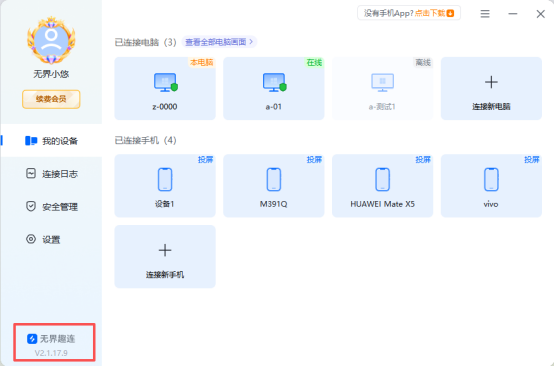The height and width of the screenshot is (366, 554).
Task: Click the 安全管理 shield icon
Action: pos(31,206)
